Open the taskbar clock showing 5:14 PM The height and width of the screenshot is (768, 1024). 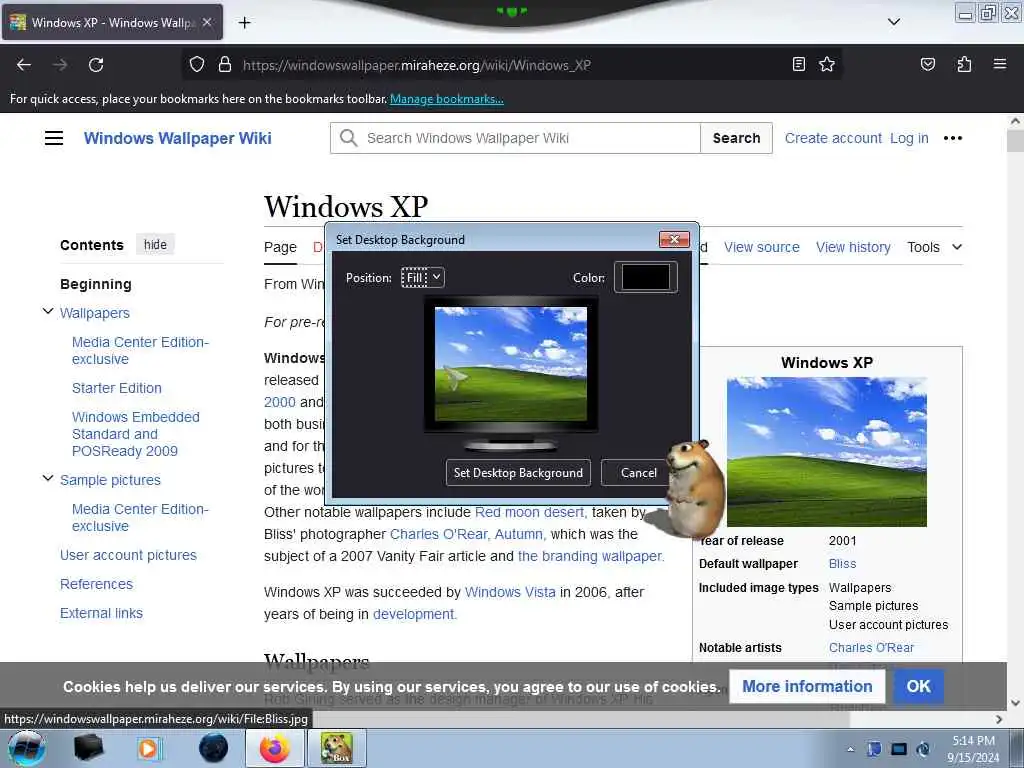973,749
